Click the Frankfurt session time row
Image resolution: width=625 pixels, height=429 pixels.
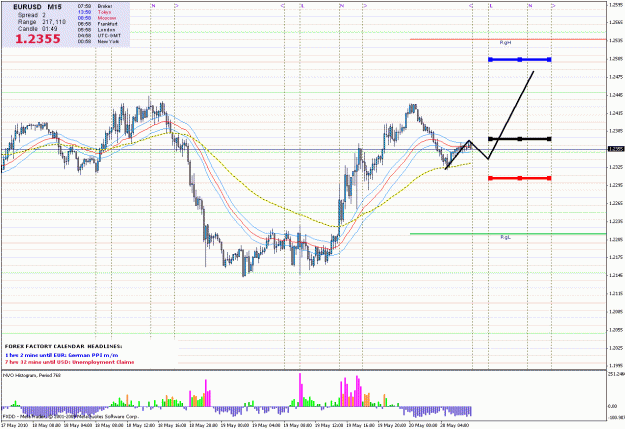97,24
